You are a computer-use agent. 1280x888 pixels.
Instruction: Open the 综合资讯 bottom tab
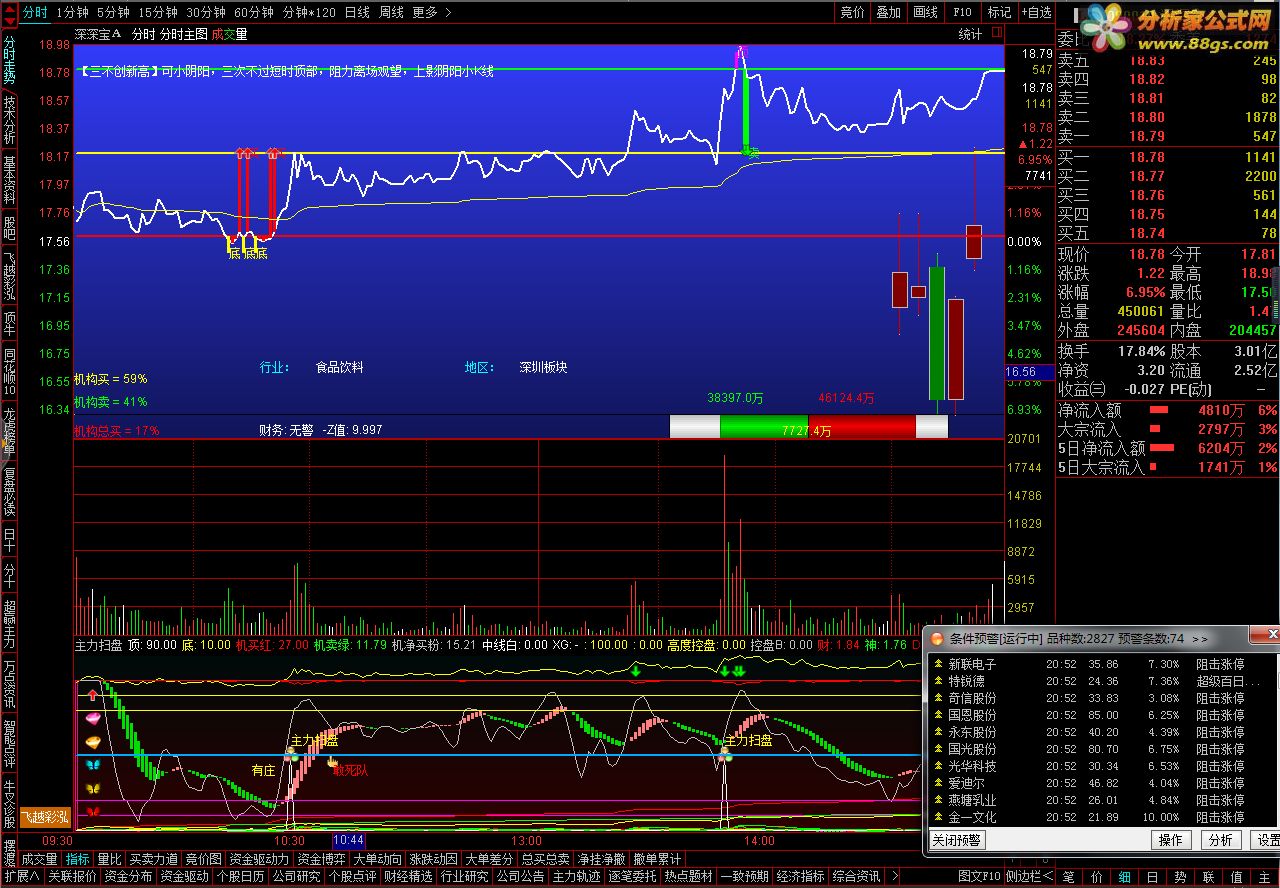[x=857, y=877]
